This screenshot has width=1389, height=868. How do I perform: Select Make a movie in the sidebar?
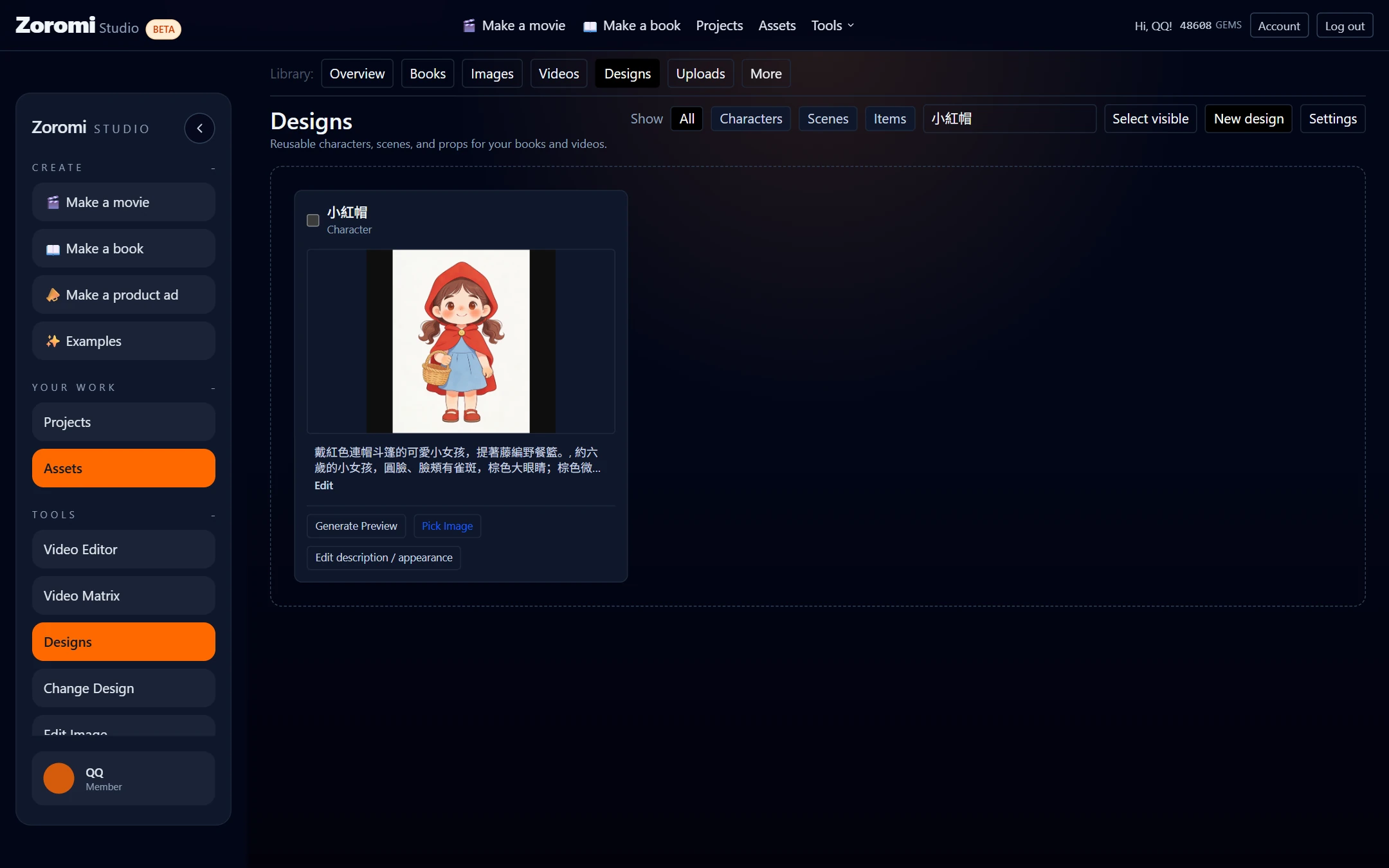click(x=123, y=202)
